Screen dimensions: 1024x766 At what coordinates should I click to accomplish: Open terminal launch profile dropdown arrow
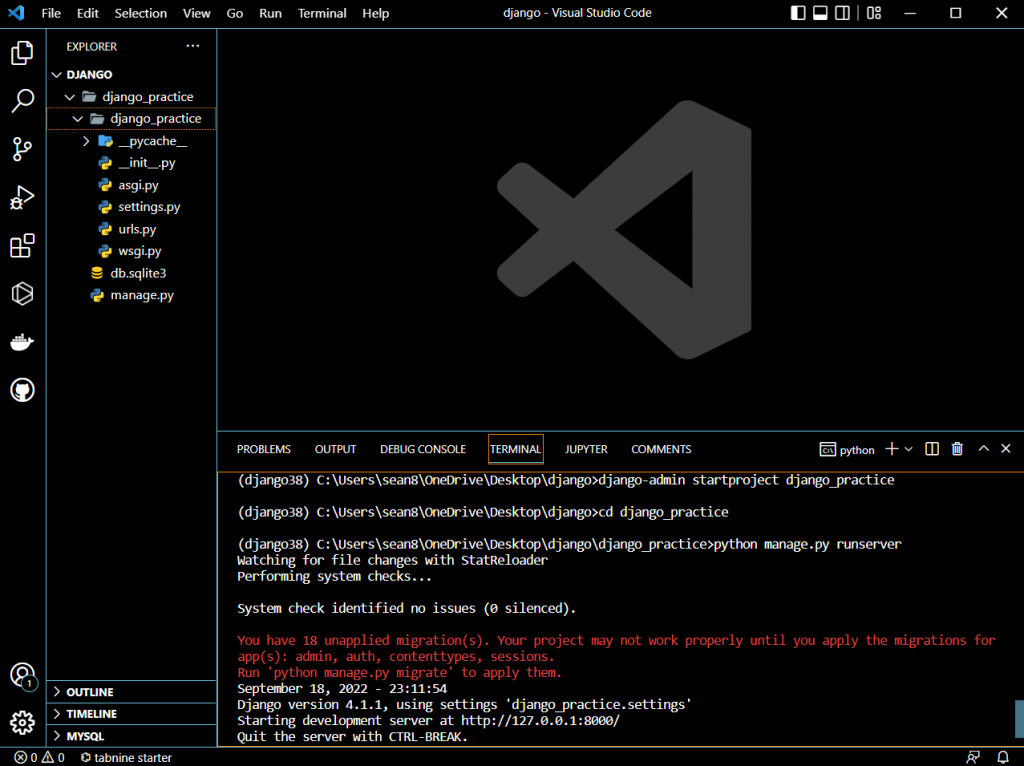[x=908, y=449]
